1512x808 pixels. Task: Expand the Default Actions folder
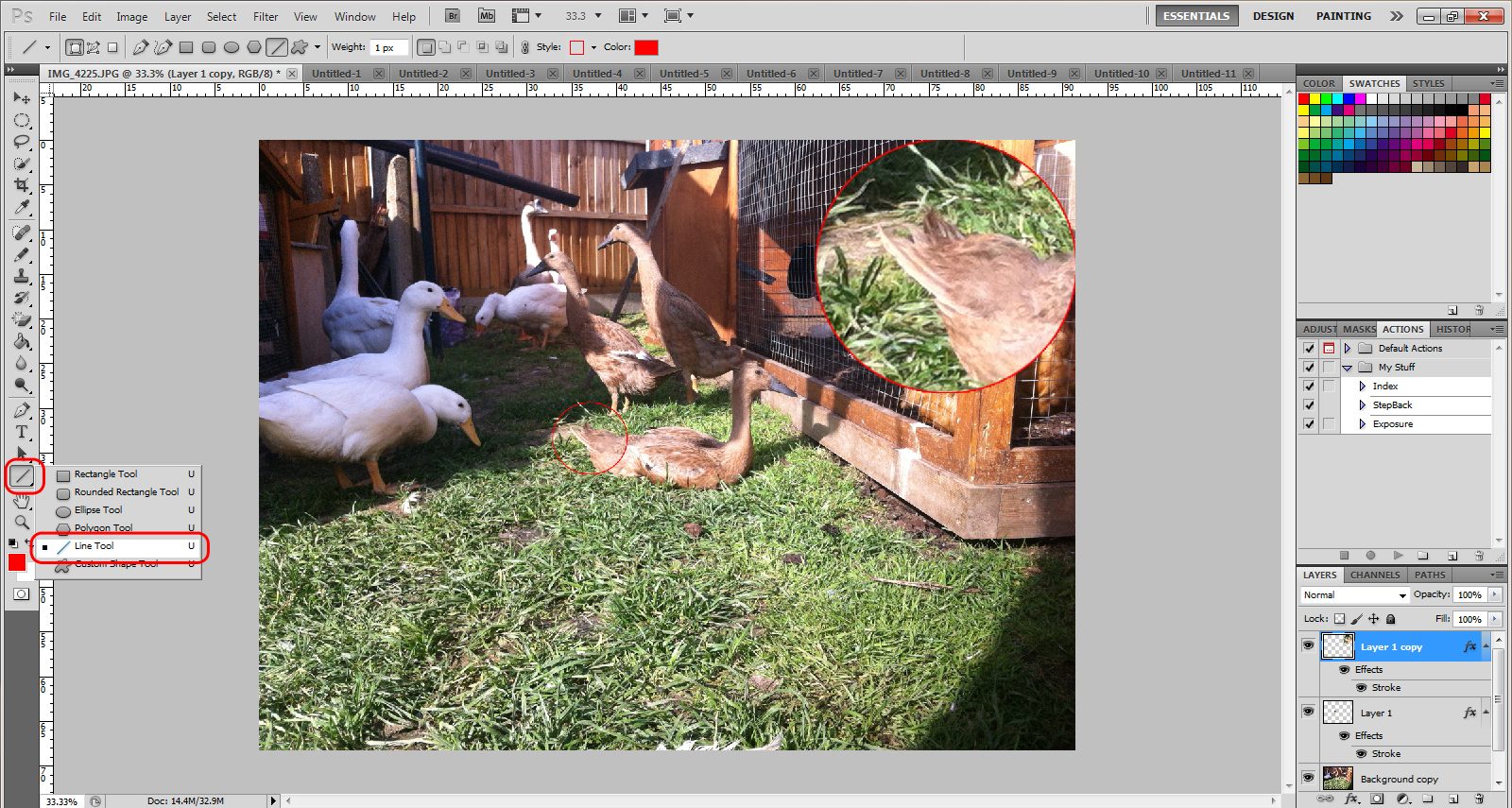[1348, 349]
